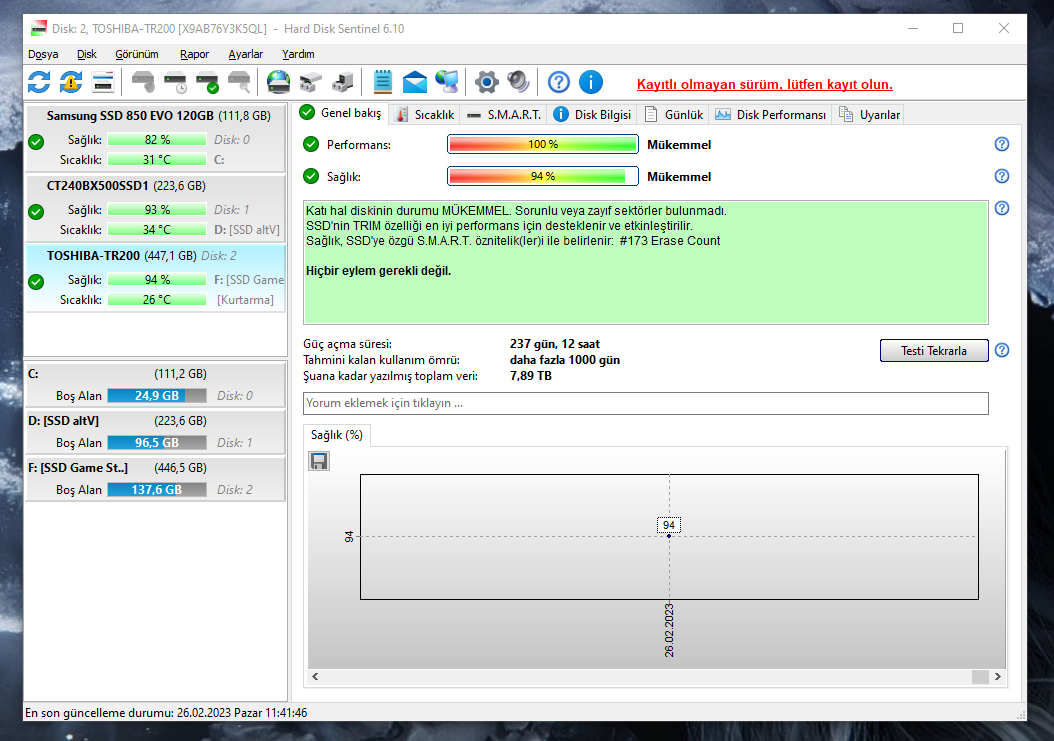Open the Günlük tab
Image resolution: width=1054 pixels, height=741 pixels.
(x=674, y=115)
